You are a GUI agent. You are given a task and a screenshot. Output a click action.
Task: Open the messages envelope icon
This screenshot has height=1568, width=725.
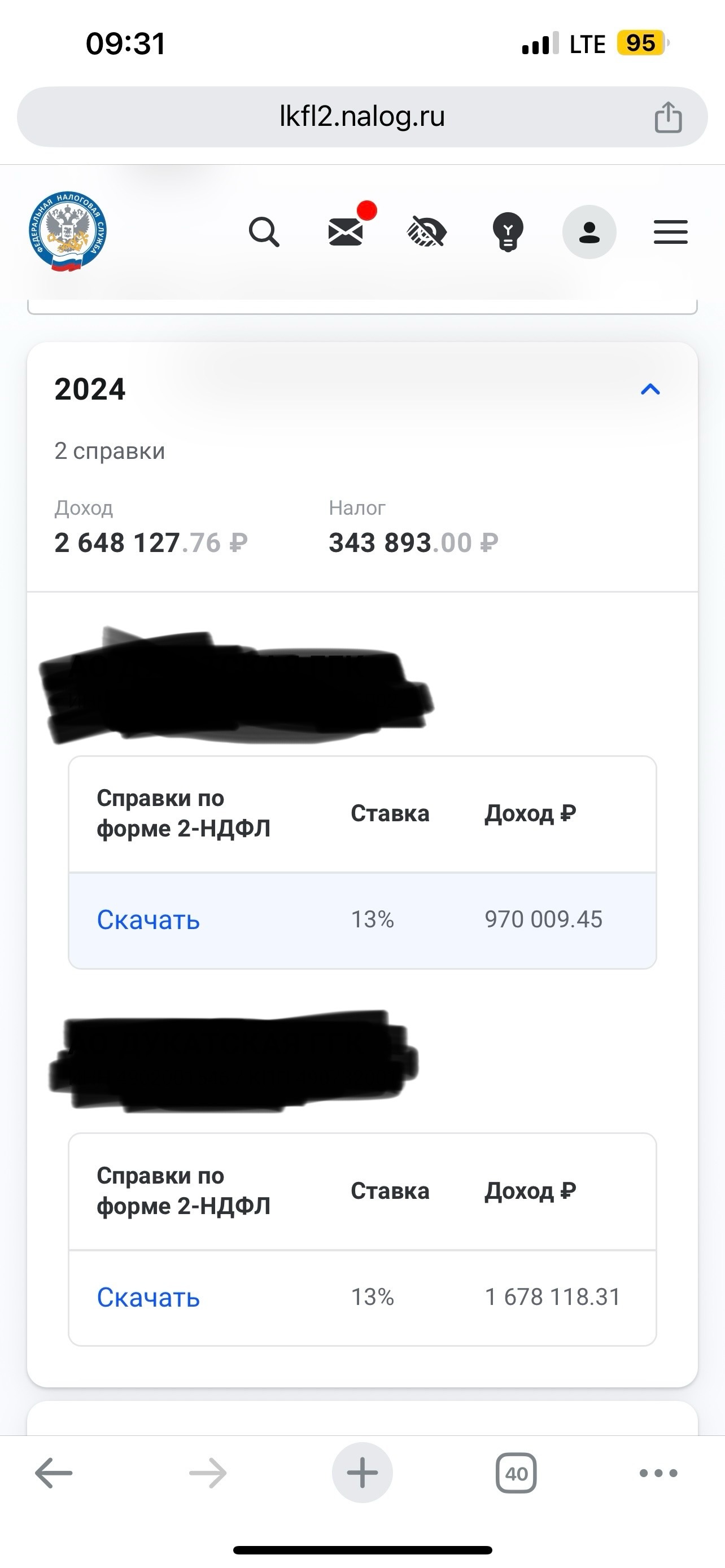(x=346, y=232)
